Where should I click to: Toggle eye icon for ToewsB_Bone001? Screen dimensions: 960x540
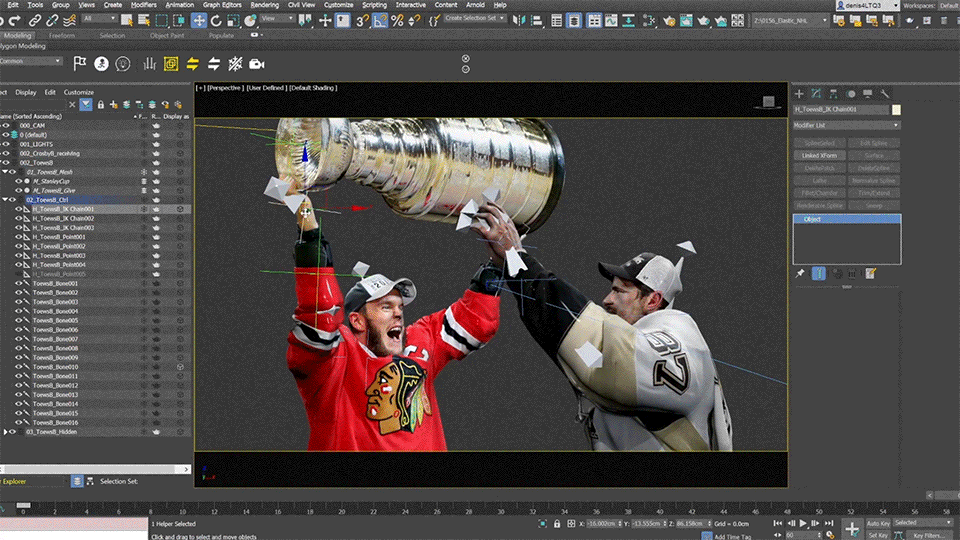18,283
